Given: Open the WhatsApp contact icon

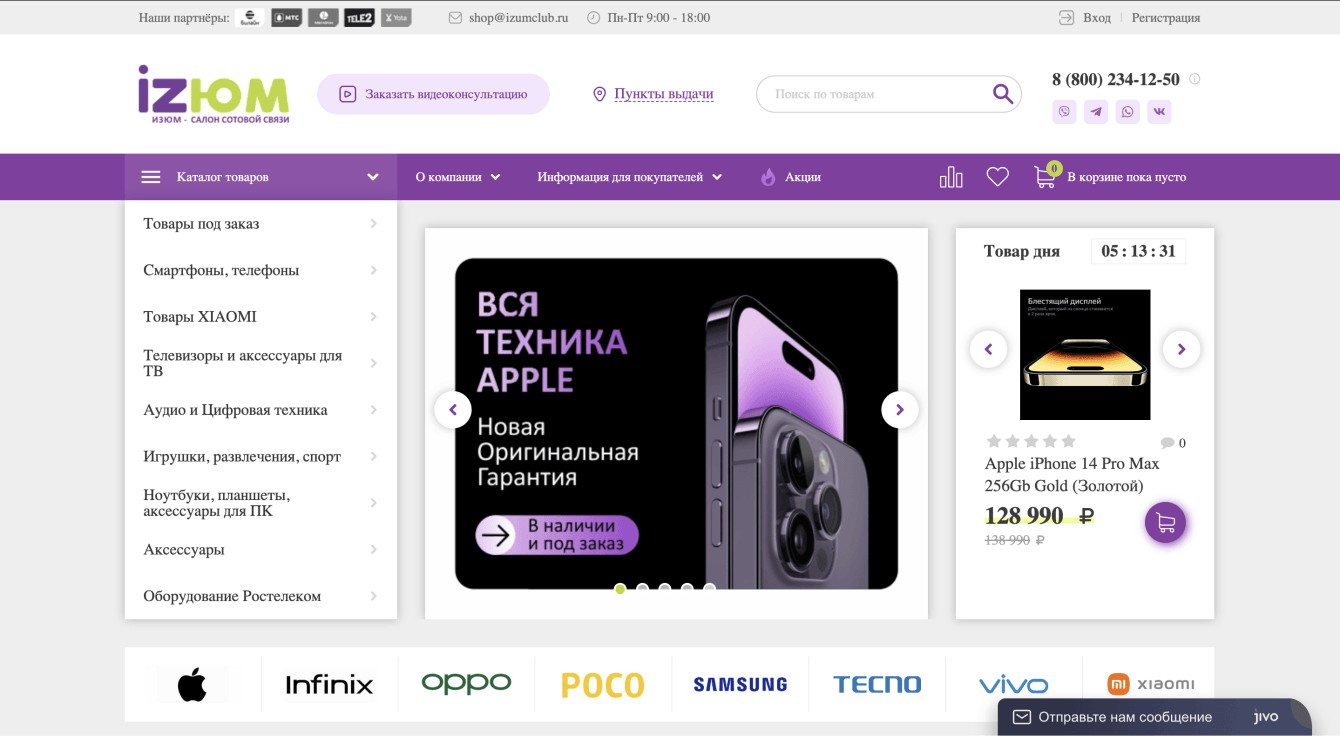Looking at the screenshot, I should [x=1128, y=112].
